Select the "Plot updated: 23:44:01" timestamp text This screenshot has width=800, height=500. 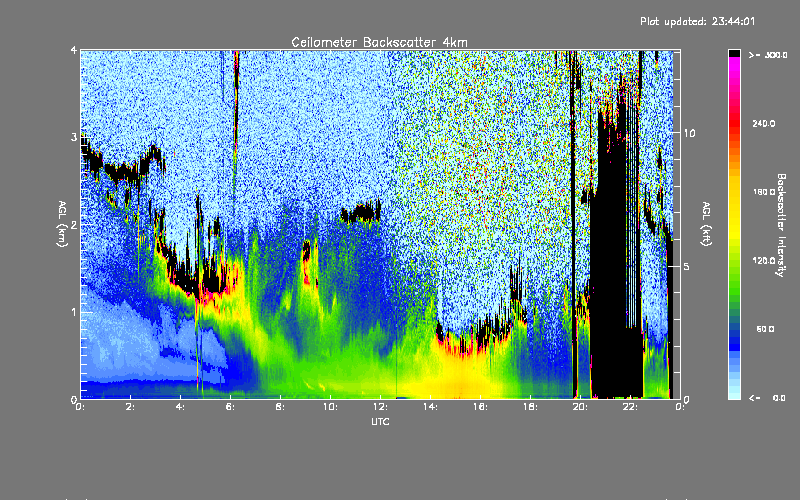pos(697,21)
